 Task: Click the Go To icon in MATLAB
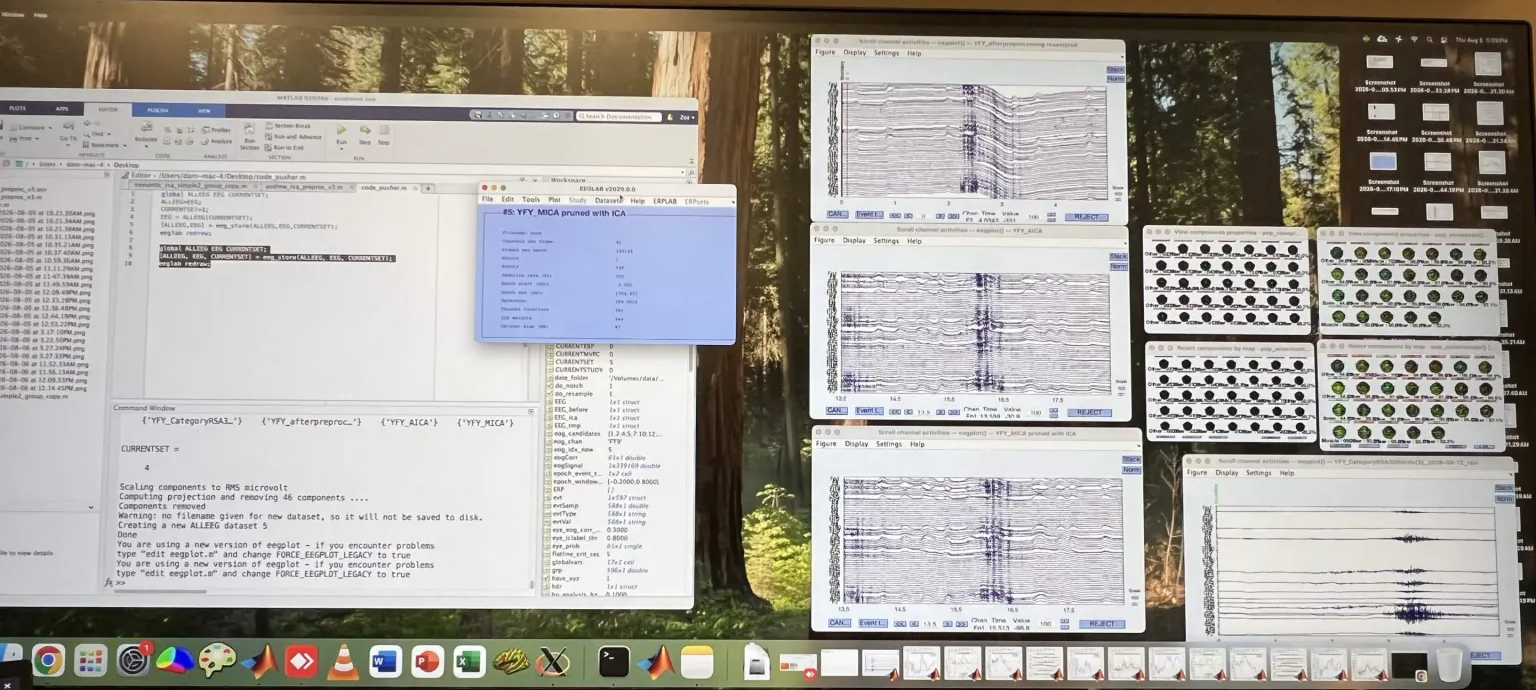click(67, 126)
